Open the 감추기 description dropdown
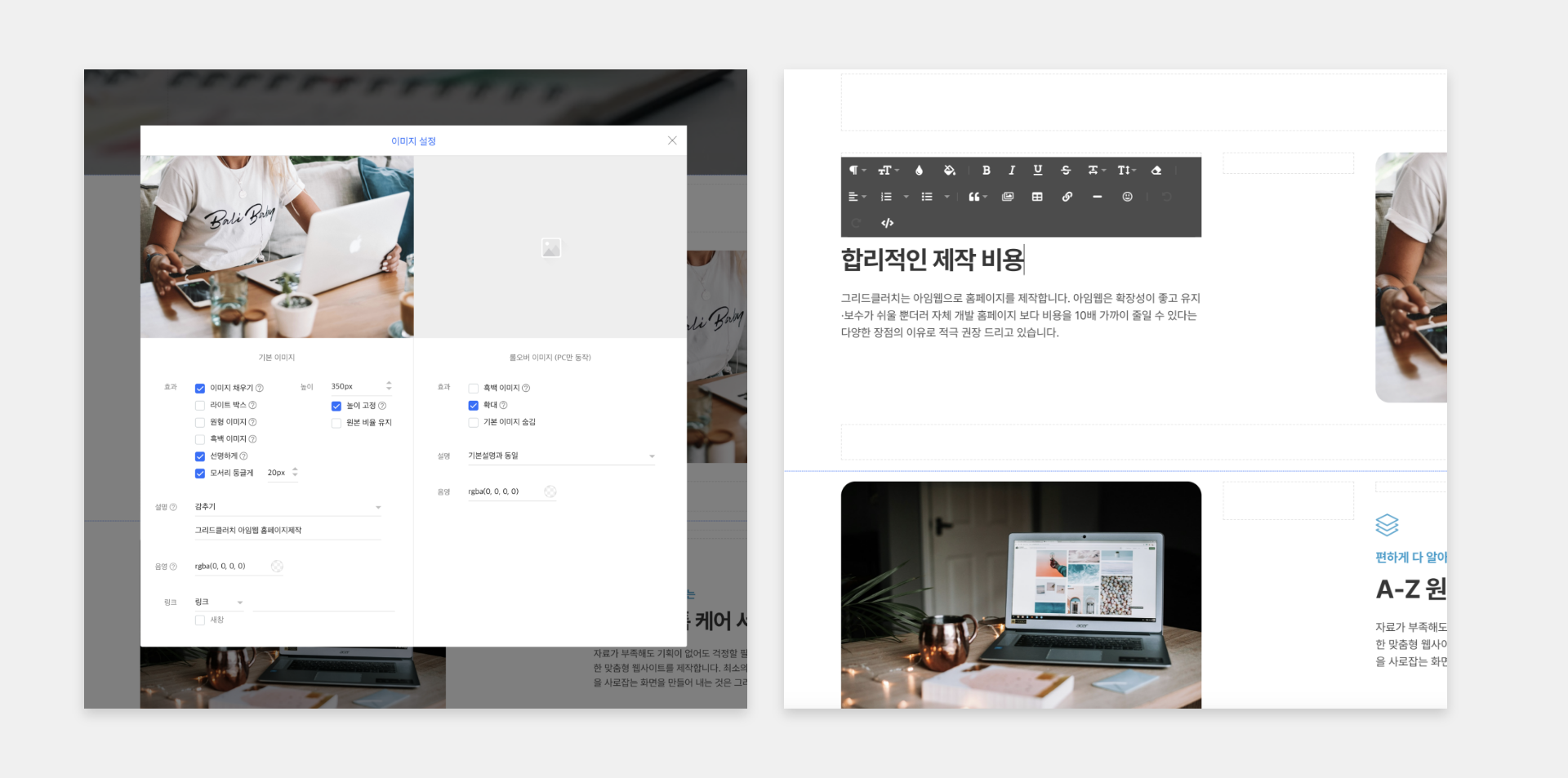The height and width of the screenshot is (778, 1568). [287, 507]
